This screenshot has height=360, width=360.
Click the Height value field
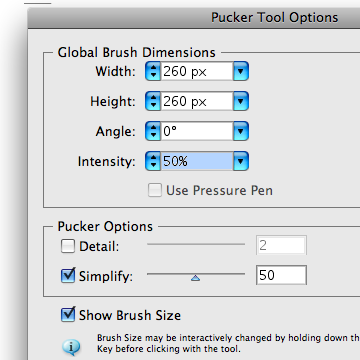tap(197, 101)
